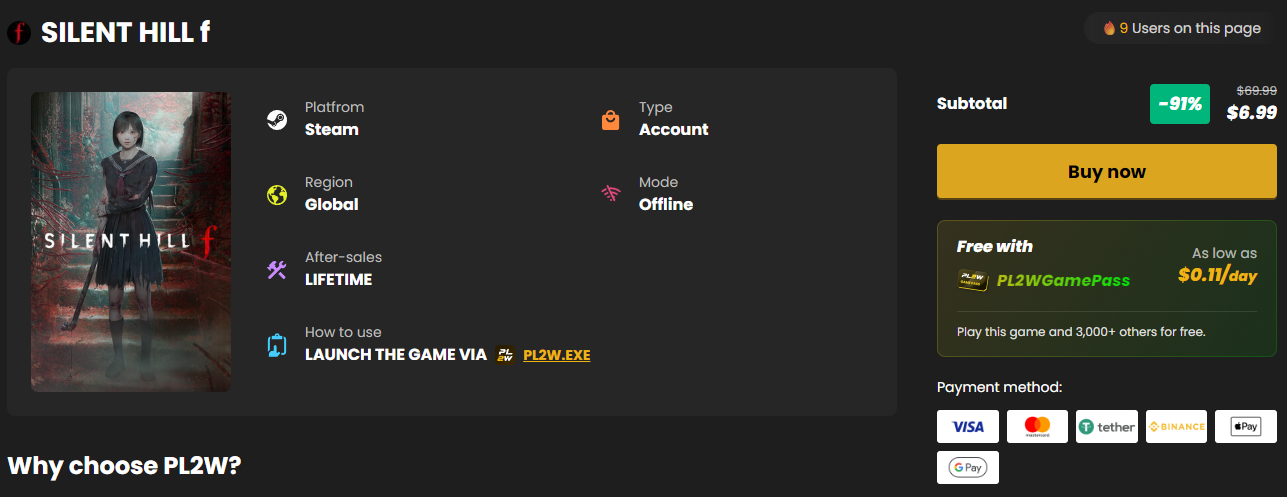Click the PL2W GamePass card icon
Image resolution: width=1287 pixels, height=497 pixels.
[x=972, y=280]
